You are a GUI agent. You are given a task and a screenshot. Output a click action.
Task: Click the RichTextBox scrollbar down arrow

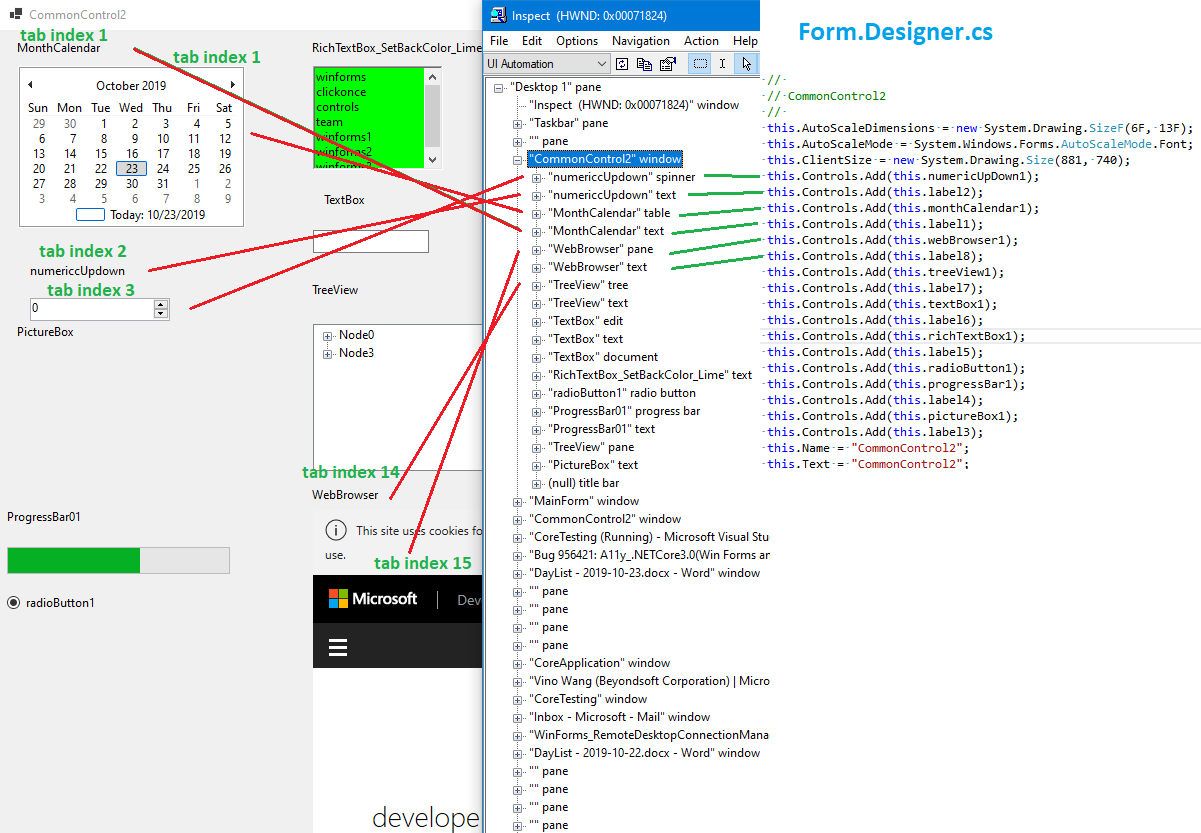(432, 159)
